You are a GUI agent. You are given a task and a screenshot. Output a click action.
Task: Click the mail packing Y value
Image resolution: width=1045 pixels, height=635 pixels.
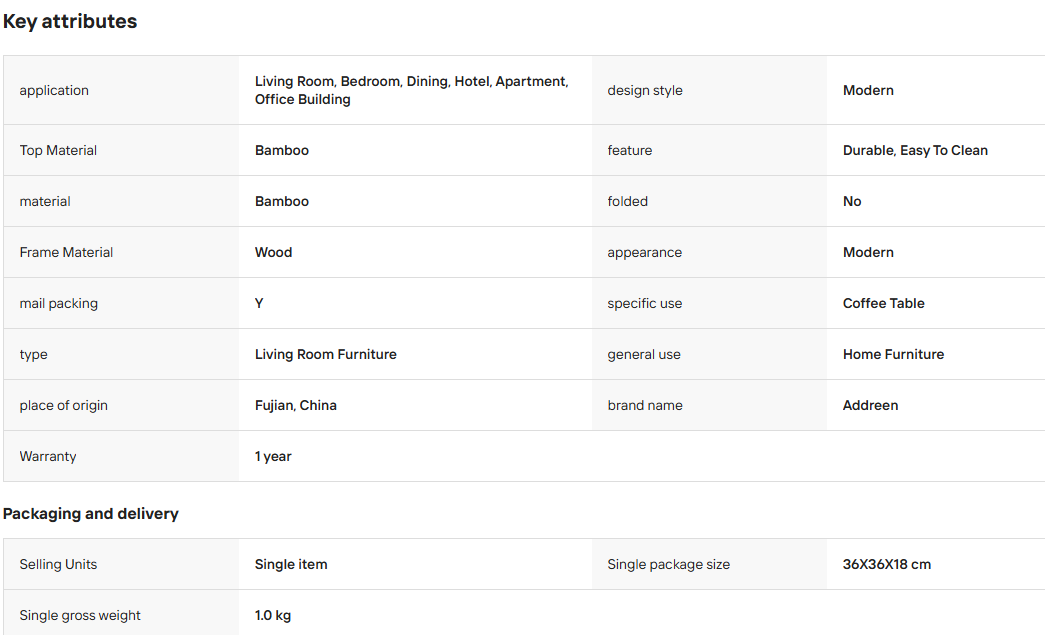click(259, 303)
